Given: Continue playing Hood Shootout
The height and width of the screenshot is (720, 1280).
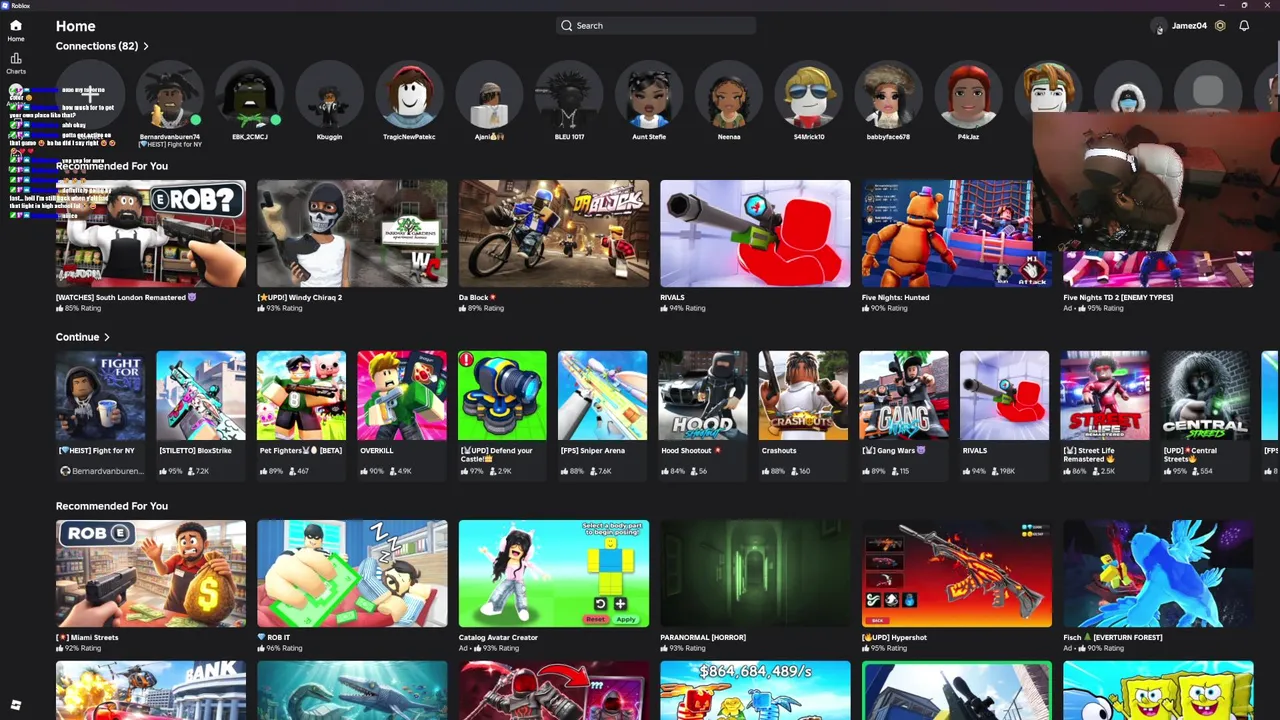Looking at the screenshot, I should [703, 395].
